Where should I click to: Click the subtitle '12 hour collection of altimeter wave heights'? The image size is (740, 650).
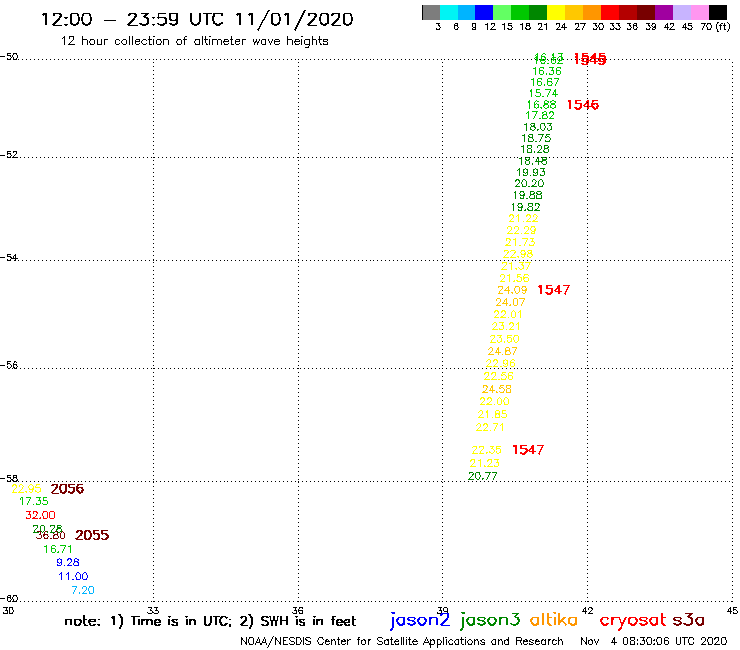194,41
